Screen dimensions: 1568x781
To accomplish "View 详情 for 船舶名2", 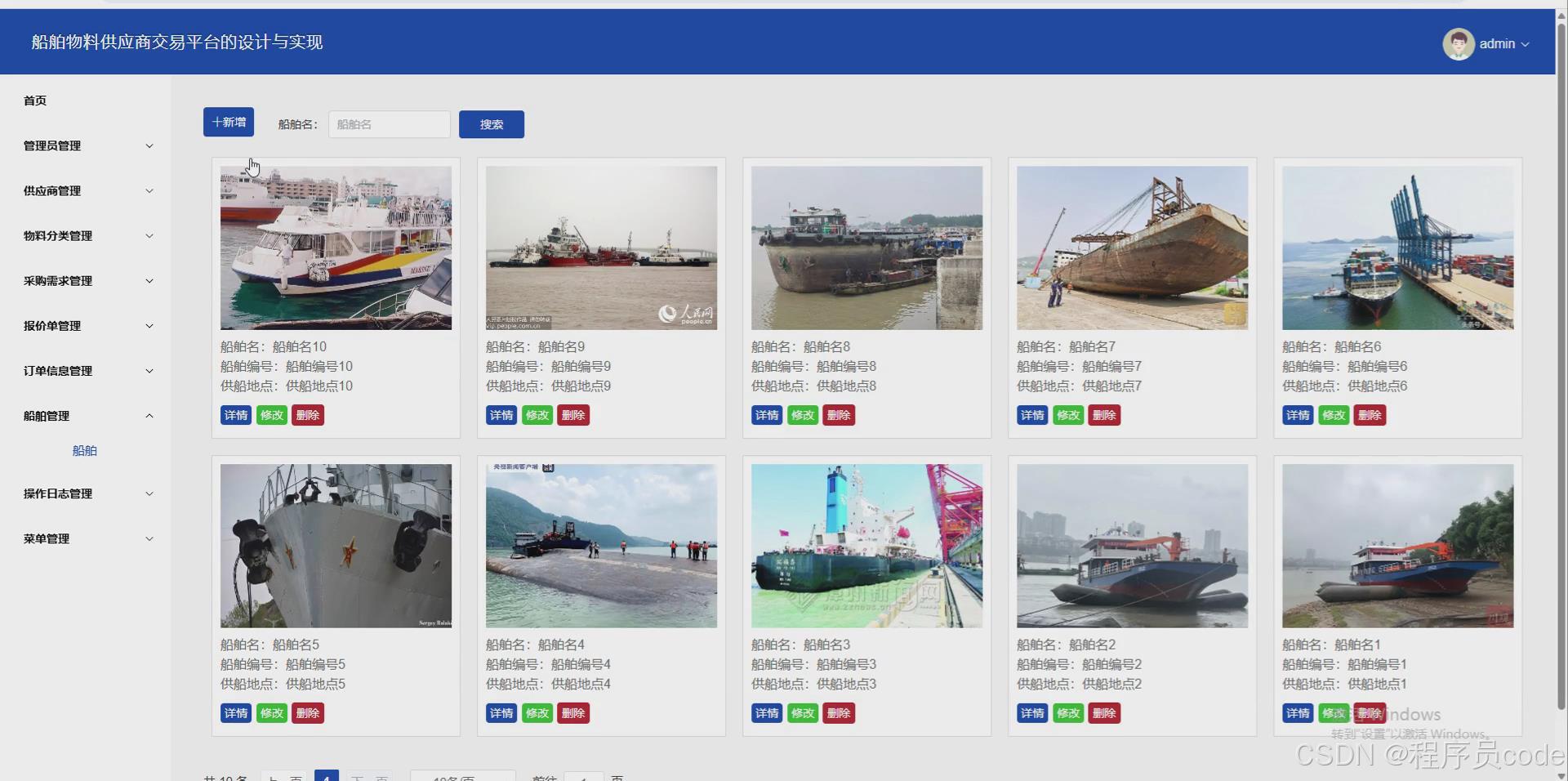I will 1032,713.
